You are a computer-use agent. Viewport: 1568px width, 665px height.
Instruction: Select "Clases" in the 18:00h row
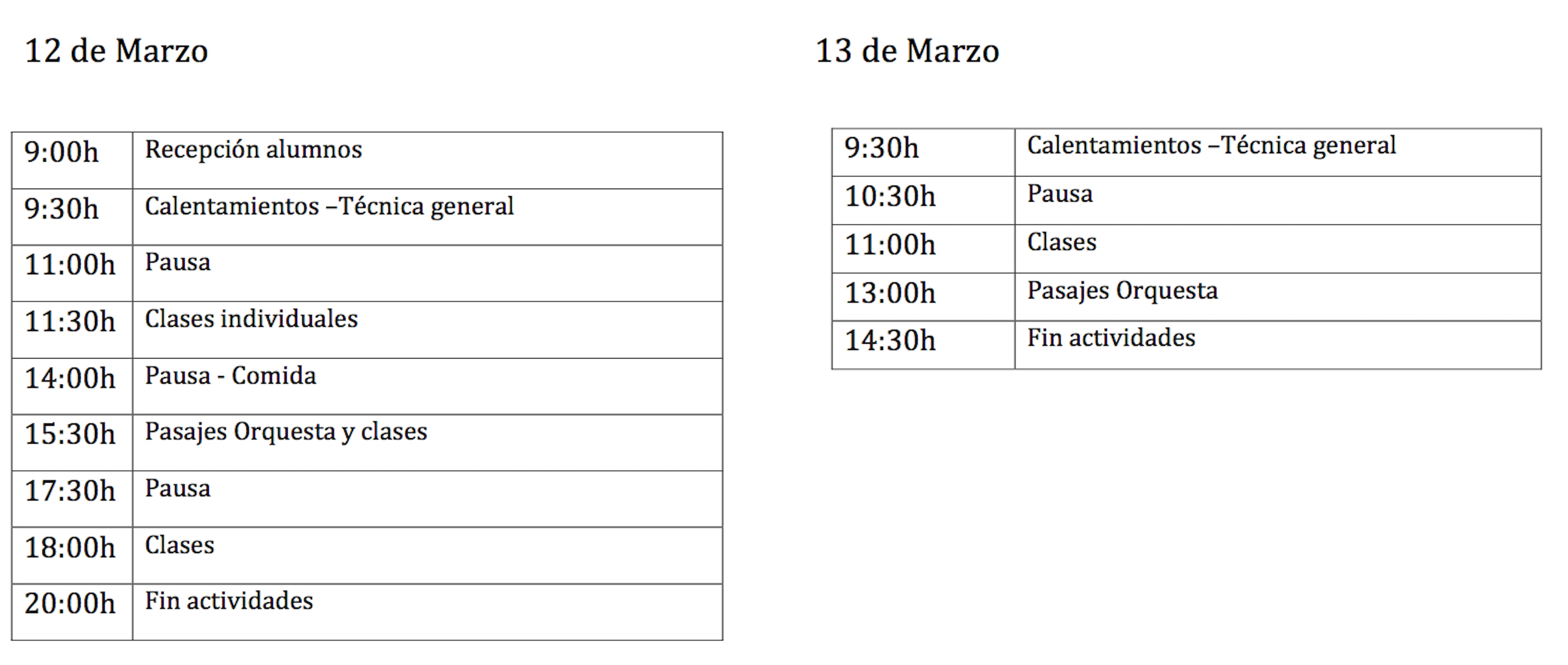180,546
